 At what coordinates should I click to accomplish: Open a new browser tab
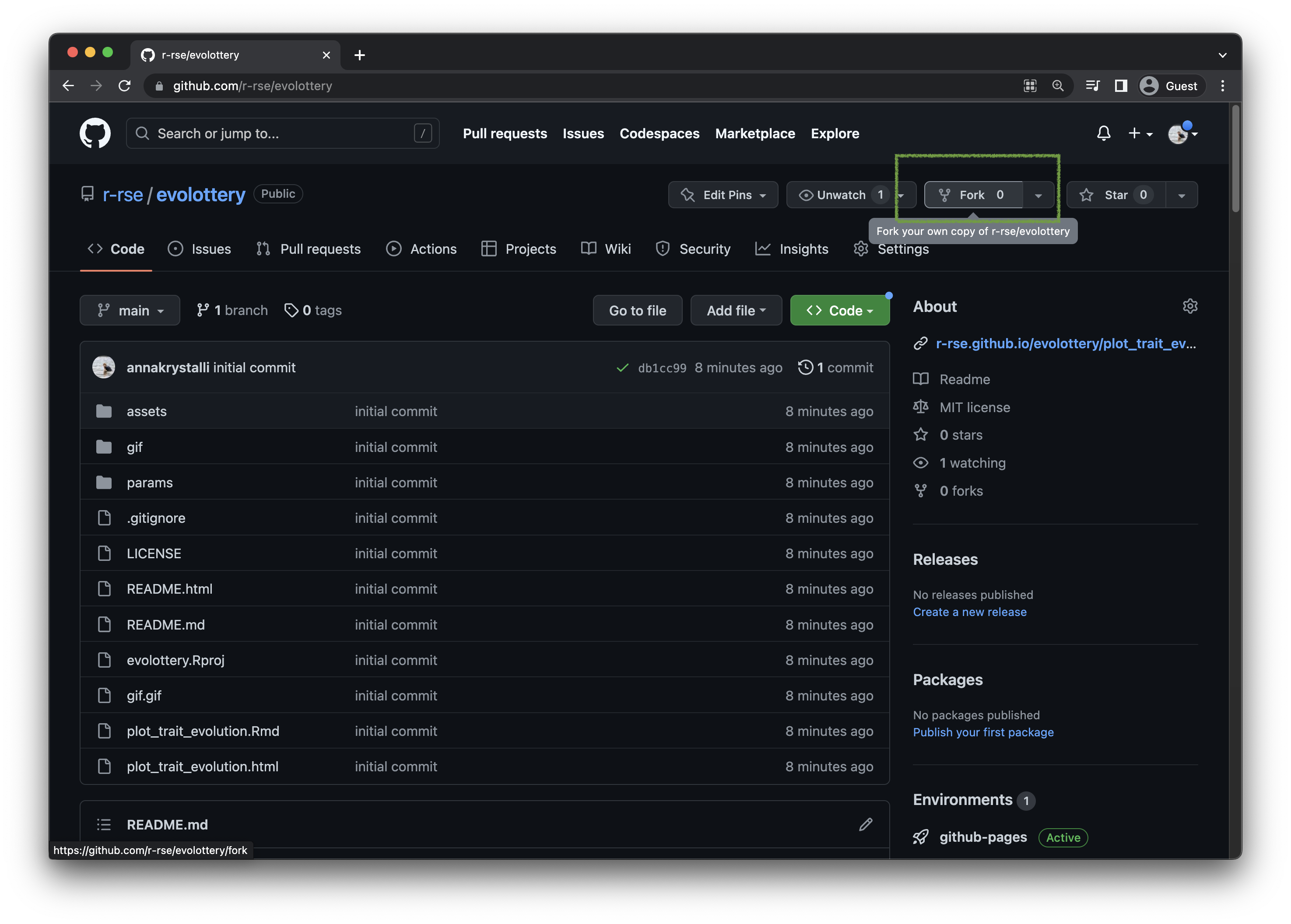(x=359, y=55)
